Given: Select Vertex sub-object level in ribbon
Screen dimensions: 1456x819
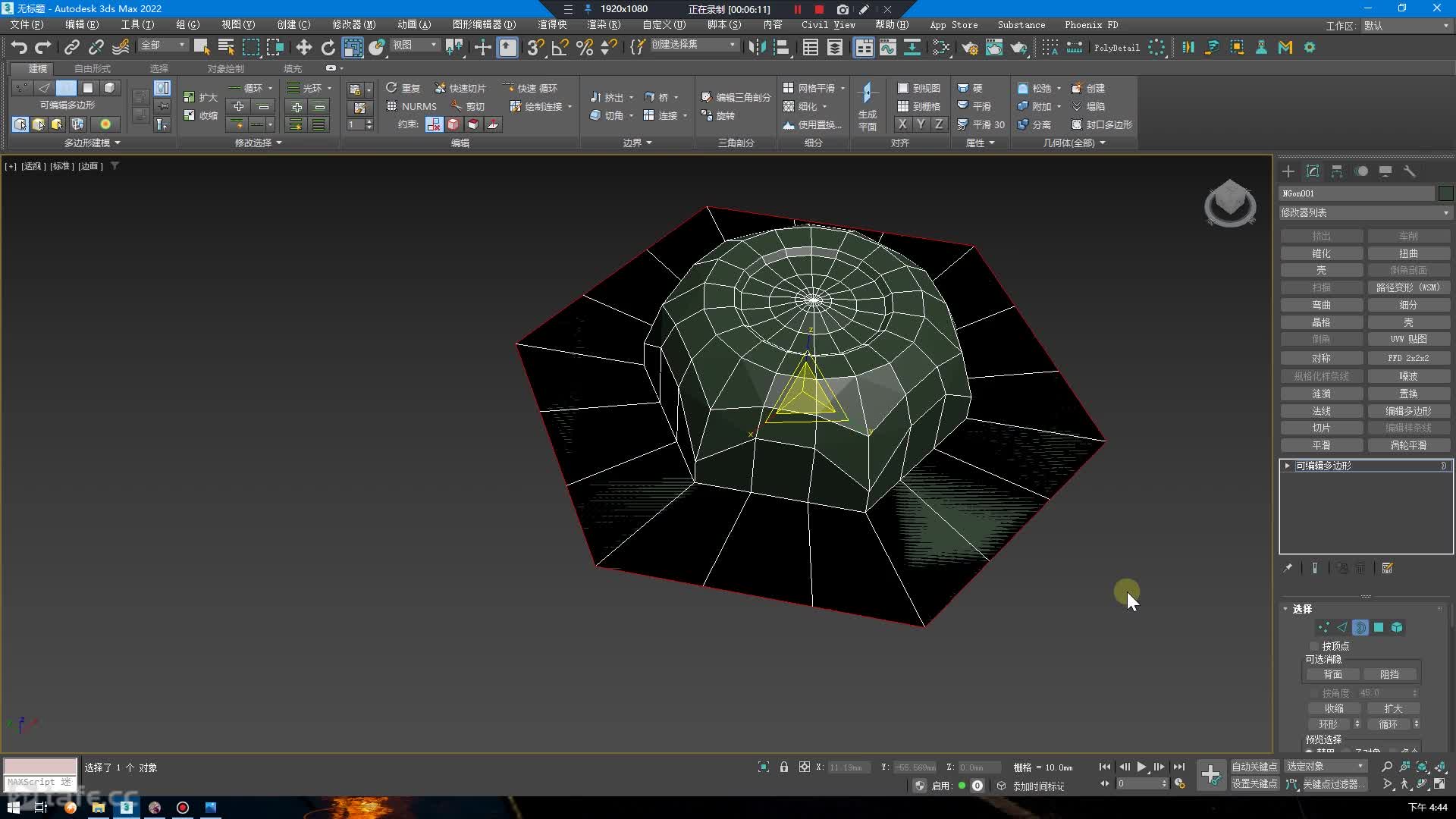Looking at the screenshot, I should [x=22, y=88].
